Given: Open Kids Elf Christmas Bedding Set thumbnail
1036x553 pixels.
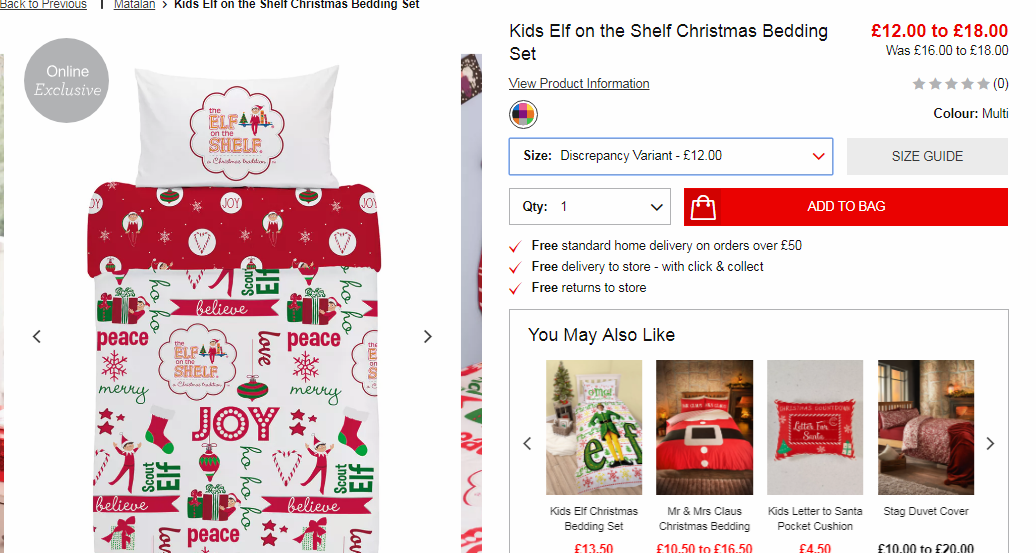Looking at the screenshot, I should pyautogui.click(x=593, y=427).
